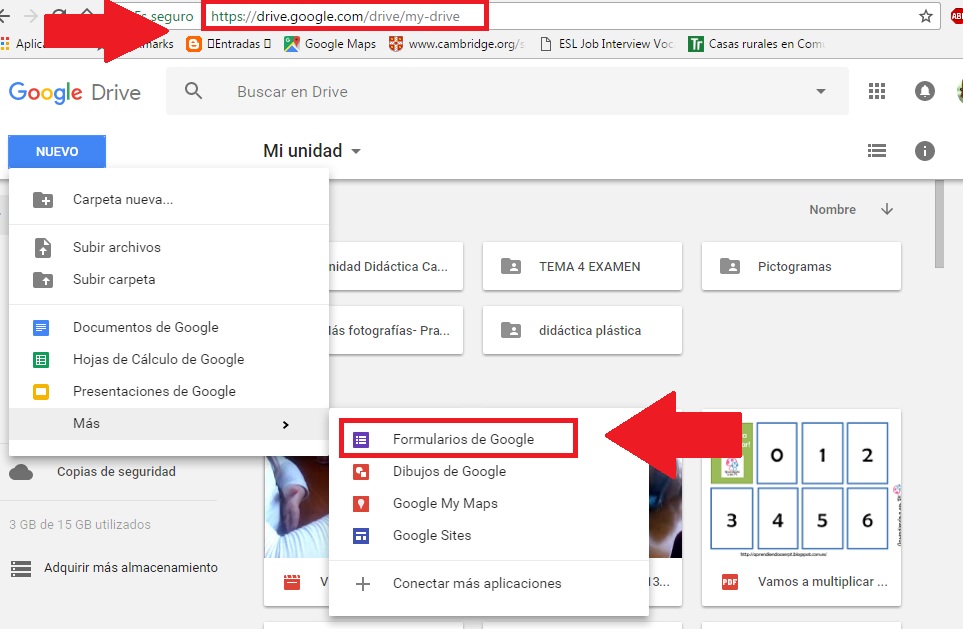Click the storage icon beside Adquirir más almacenamiento
The image size is (963, 629).
(x=21, y=568)
